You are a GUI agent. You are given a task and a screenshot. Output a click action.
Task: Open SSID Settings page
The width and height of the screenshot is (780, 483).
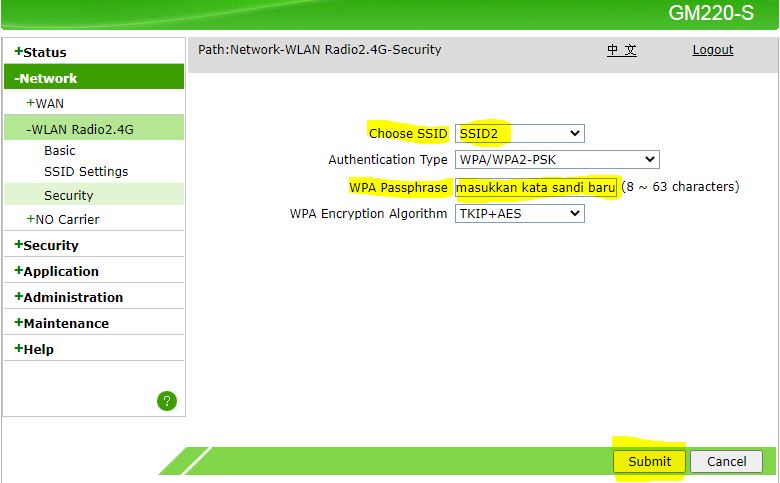point(86,172)
